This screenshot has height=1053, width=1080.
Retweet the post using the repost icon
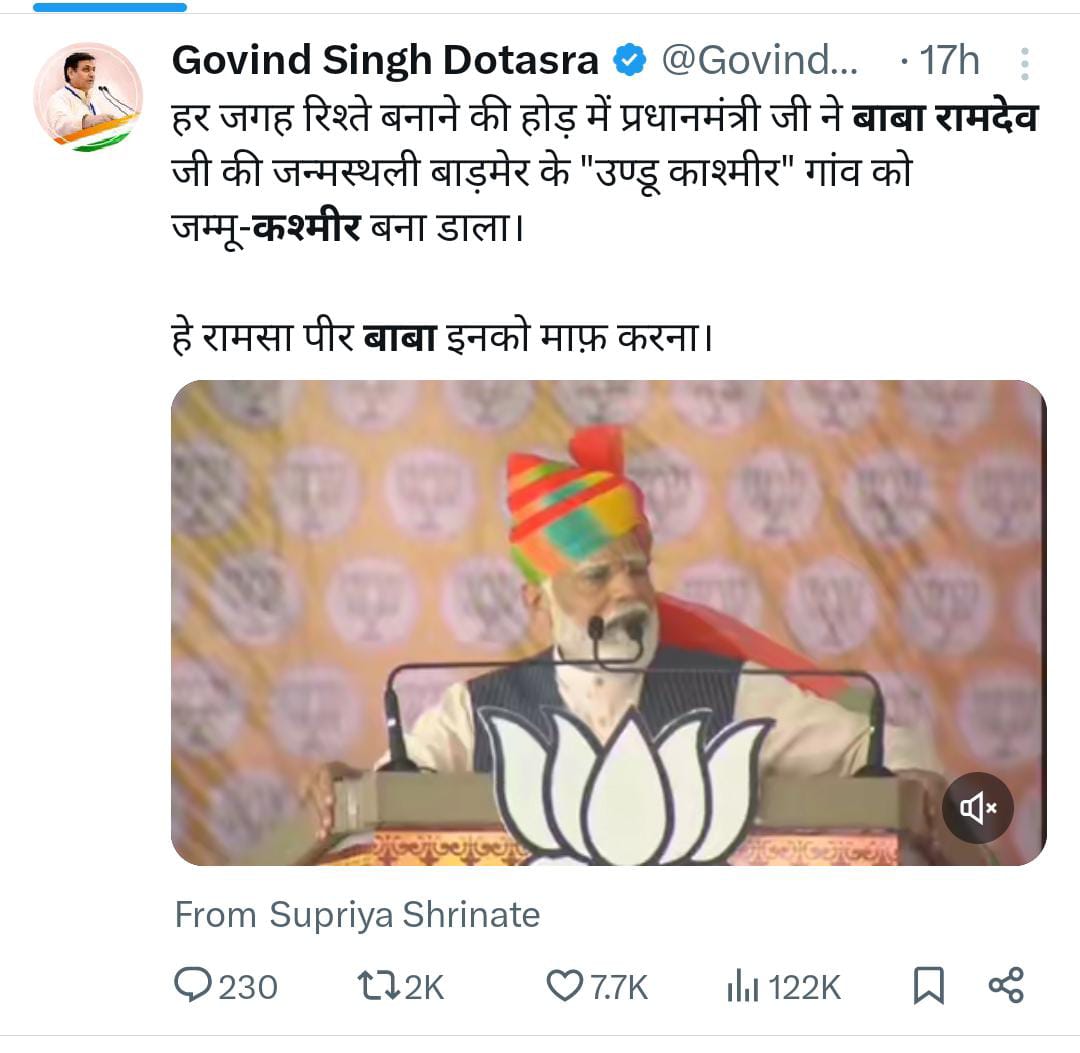tap(378, 986)
